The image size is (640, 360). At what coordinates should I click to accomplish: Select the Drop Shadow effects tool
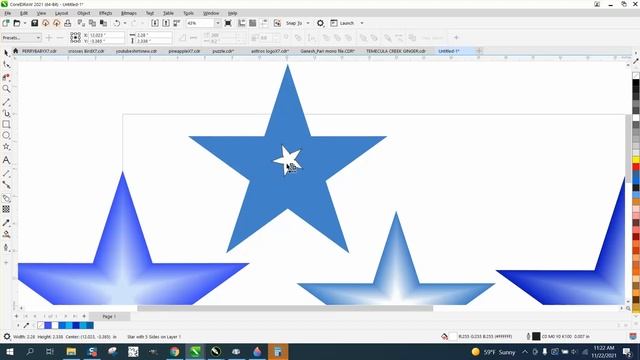(6, 198)
